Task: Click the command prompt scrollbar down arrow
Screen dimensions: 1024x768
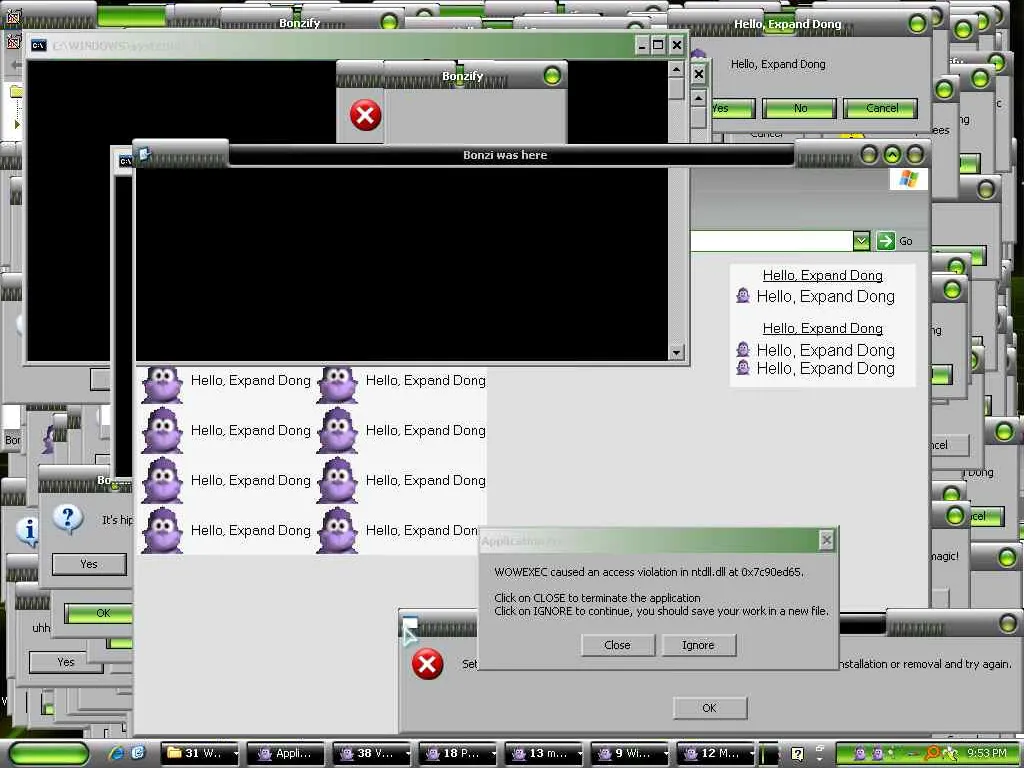Action: 677,353
